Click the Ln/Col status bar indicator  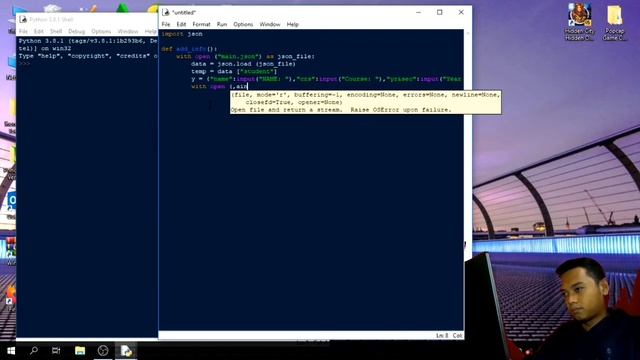(449, 336)
